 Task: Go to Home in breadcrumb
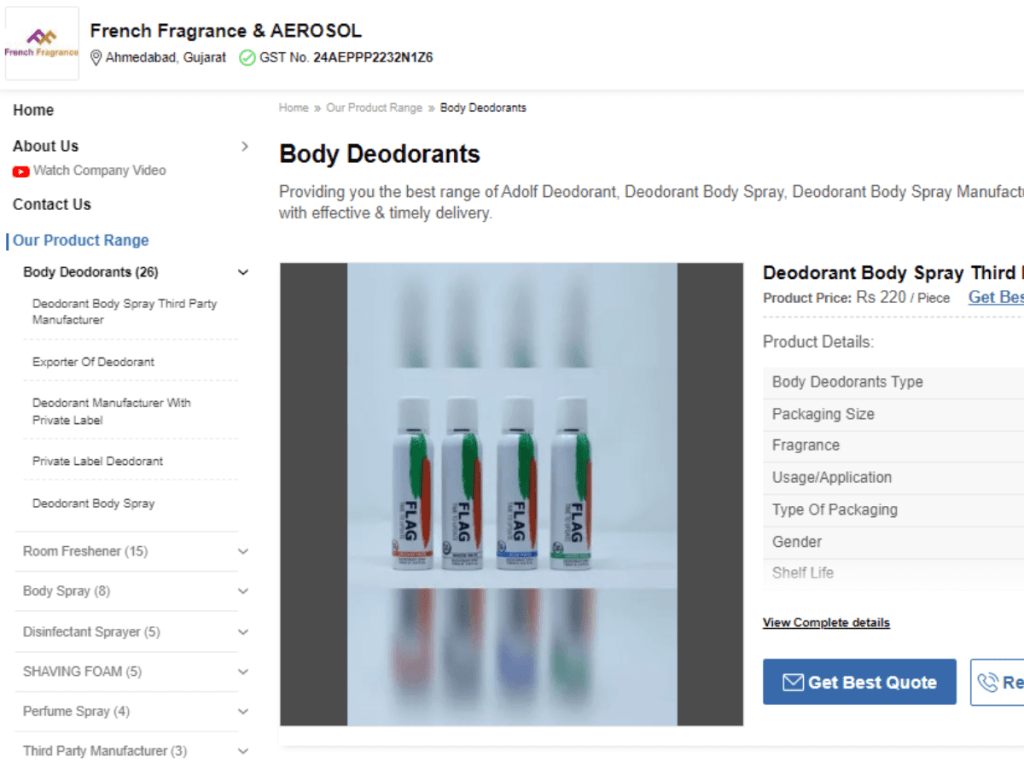294,108
